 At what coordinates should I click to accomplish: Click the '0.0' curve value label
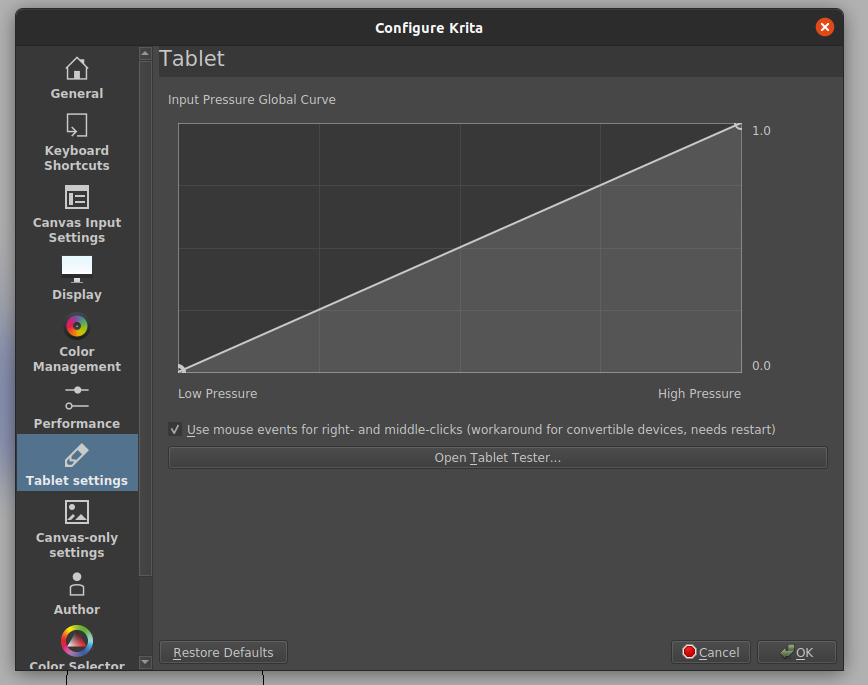(761, 365)
